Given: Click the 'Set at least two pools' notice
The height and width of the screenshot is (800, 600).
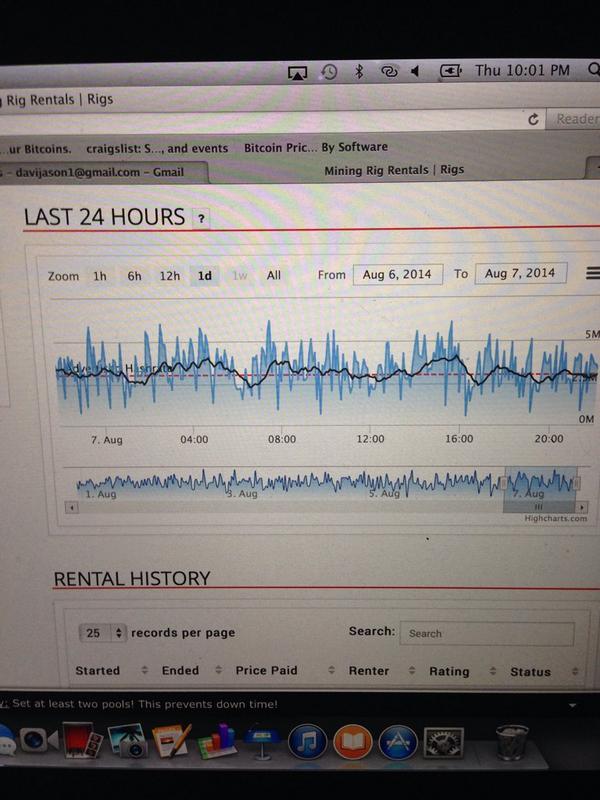Looking at the screenshot, I should tap(145, 704).
